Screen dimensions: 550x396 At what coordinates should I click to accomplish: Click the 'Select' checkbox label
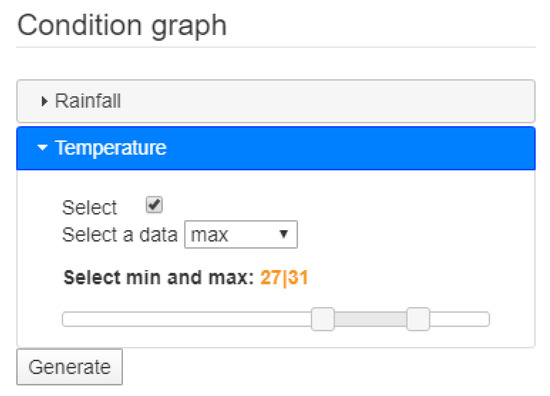tap(89, 207)
